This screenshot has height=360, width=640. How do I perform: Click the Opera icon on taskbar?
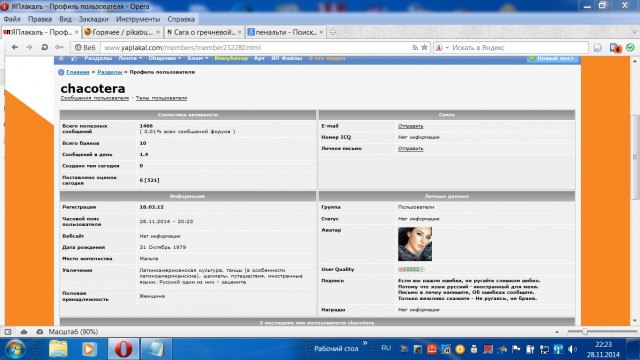[x=123, y=349]
